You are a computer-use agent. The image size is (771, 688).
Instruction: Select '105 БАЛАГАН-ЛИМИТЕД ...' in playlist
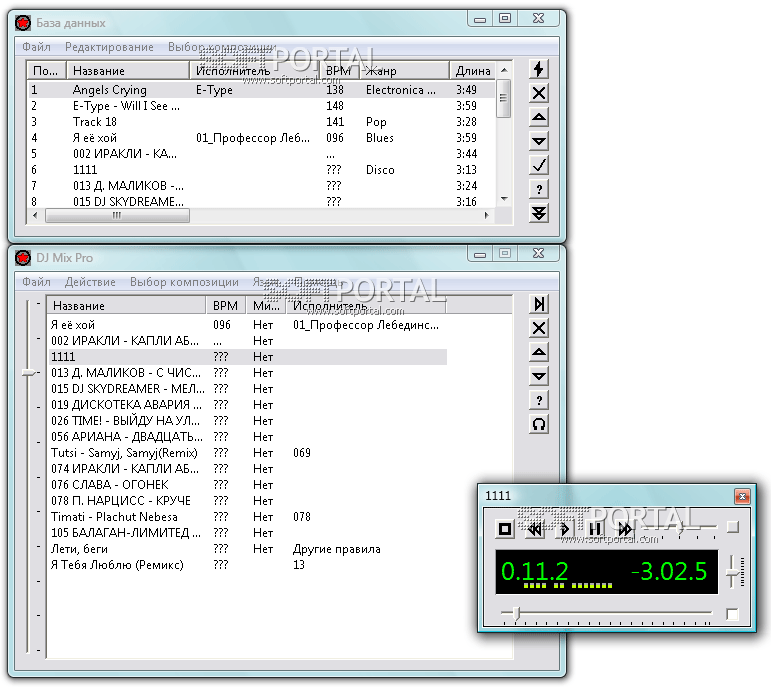247,533
